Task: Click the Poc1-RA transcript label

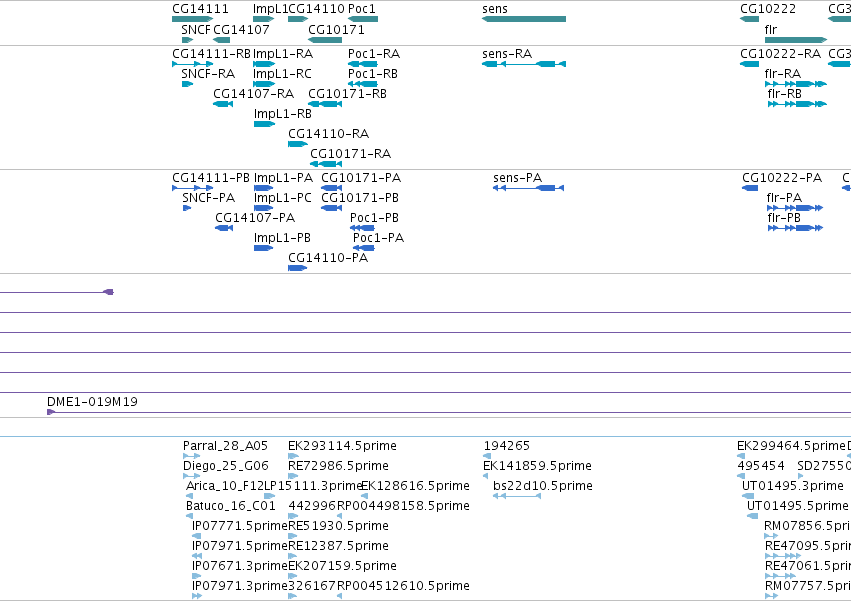Action: (x=374, y=54)
